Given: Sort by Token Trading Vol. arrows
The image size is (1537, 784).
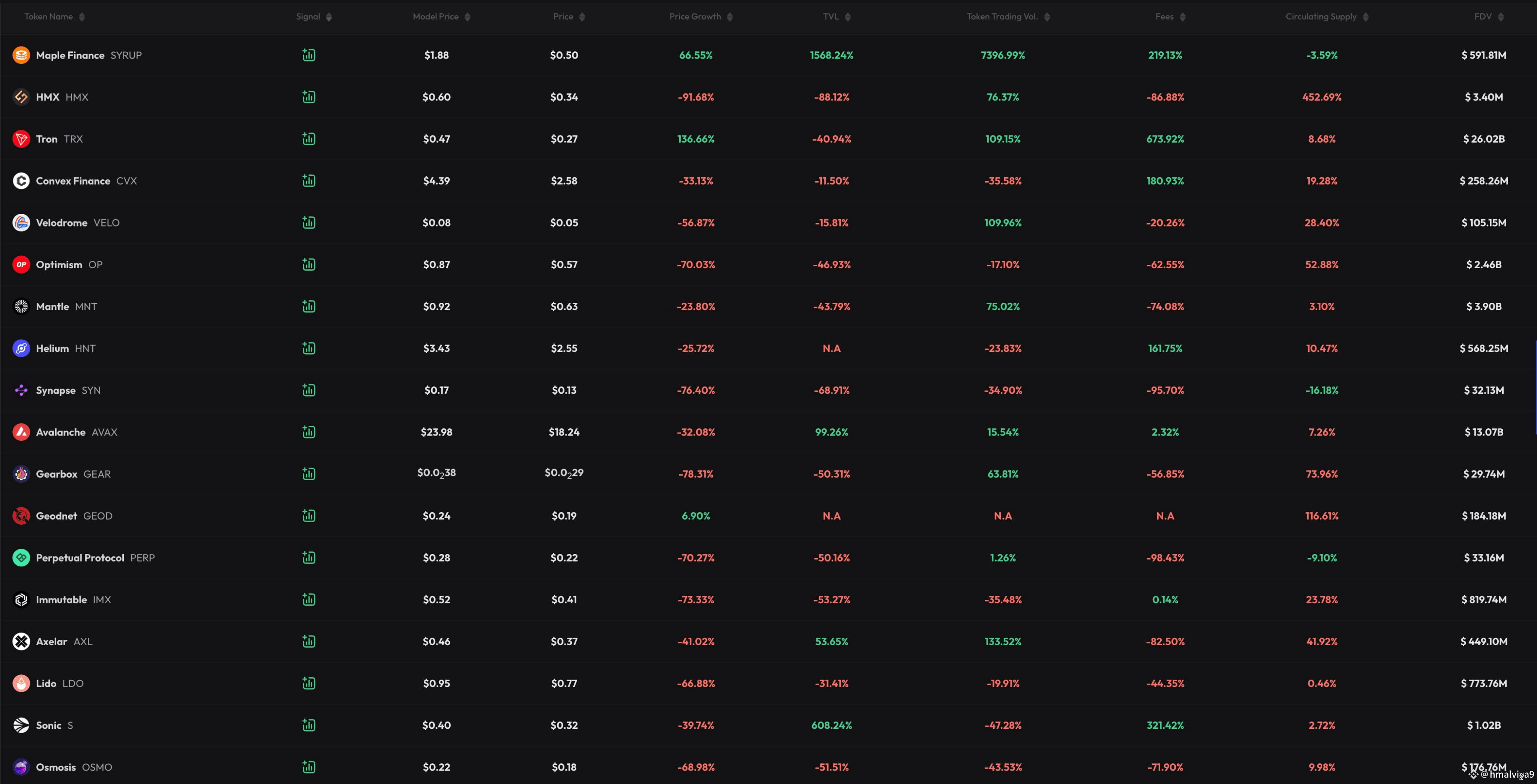Looking at the screenshot, I should [1047, 17].
